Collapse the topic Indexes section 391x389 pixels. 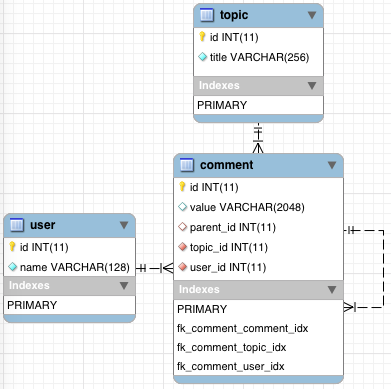tap(312, 86)
